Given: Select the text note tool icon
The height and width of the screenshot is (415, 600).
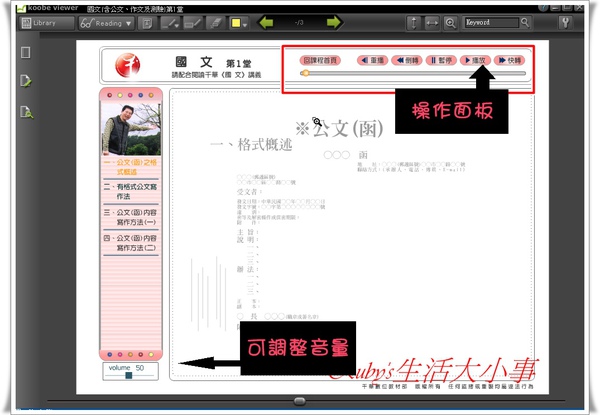Looking at the screenshot, I should click(146, 23).
